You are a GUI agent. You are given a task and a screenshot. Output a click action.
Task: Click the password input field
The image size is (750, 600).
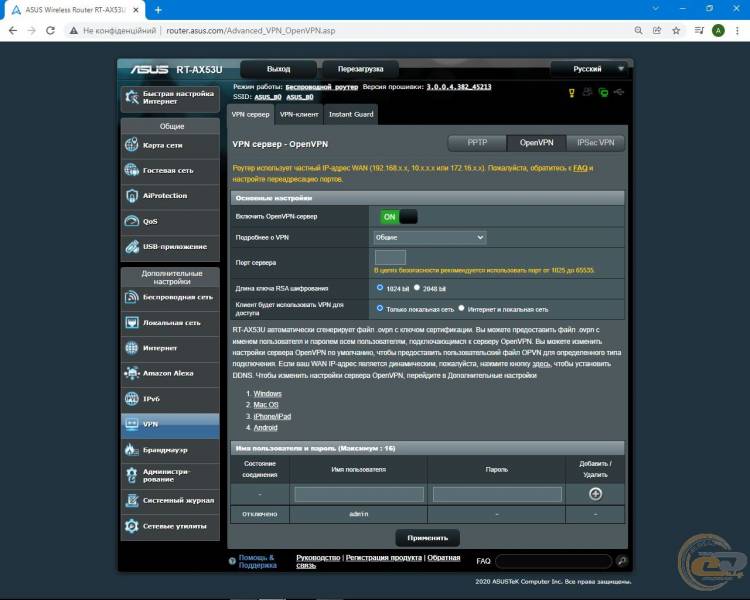497,494
